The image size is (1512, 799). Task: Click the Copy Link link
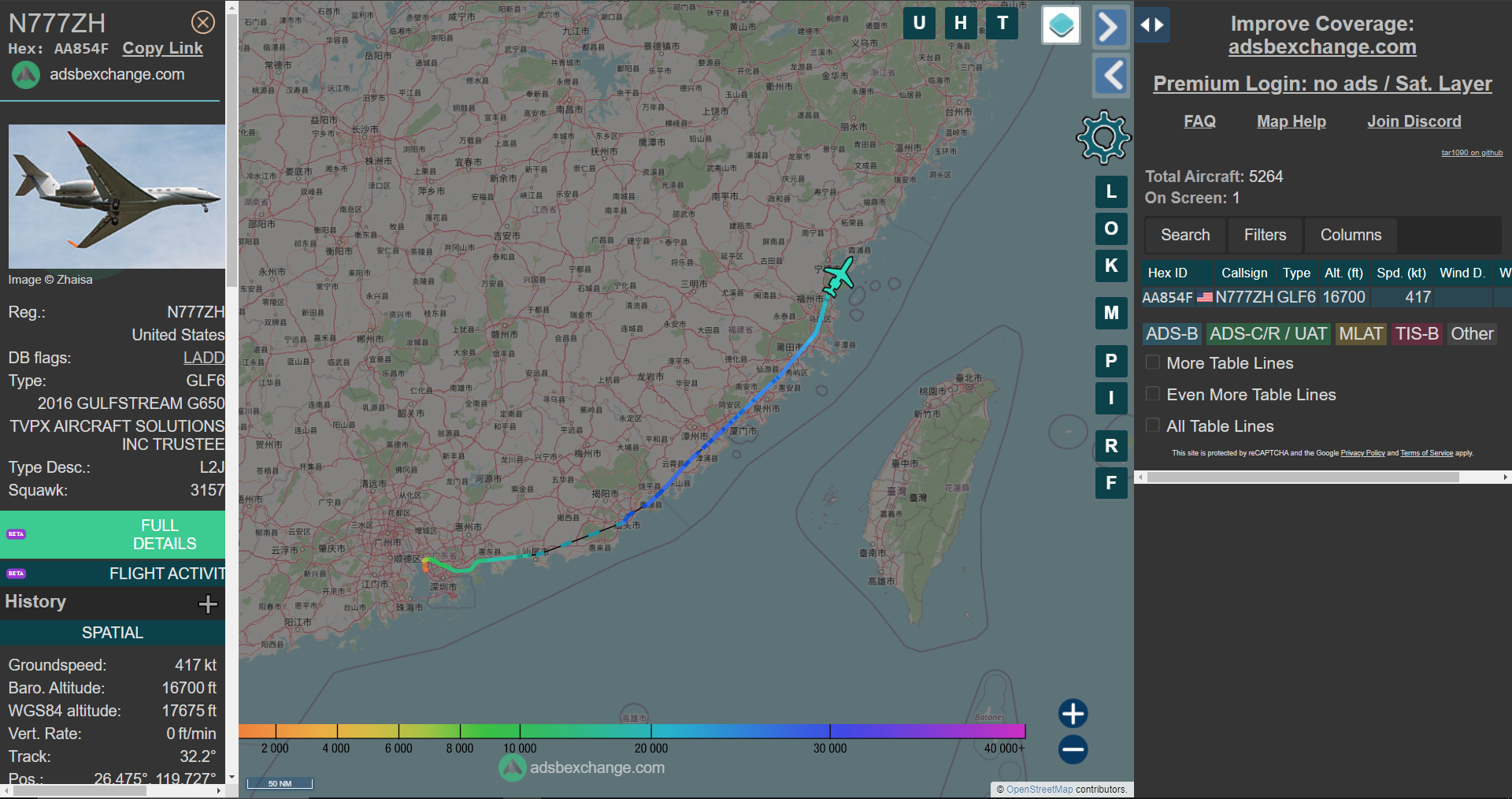coord(162,48)
